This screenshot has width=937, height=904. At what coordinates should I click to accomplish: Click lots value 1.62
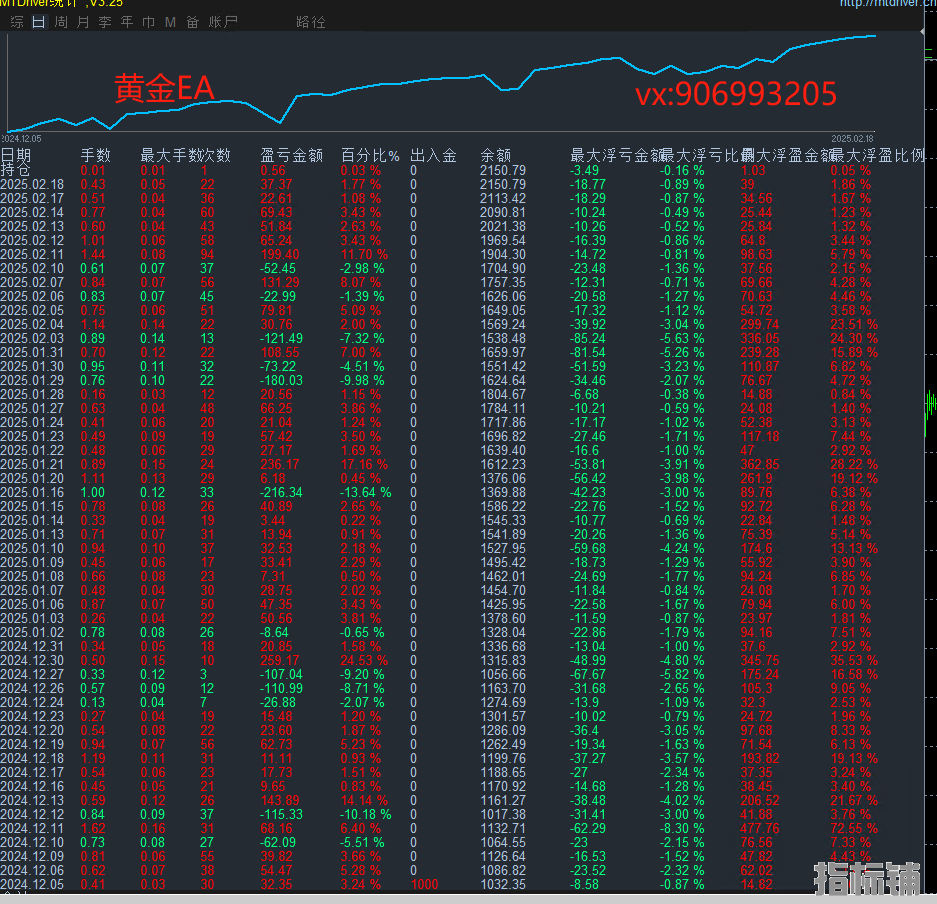pos(93,828)
